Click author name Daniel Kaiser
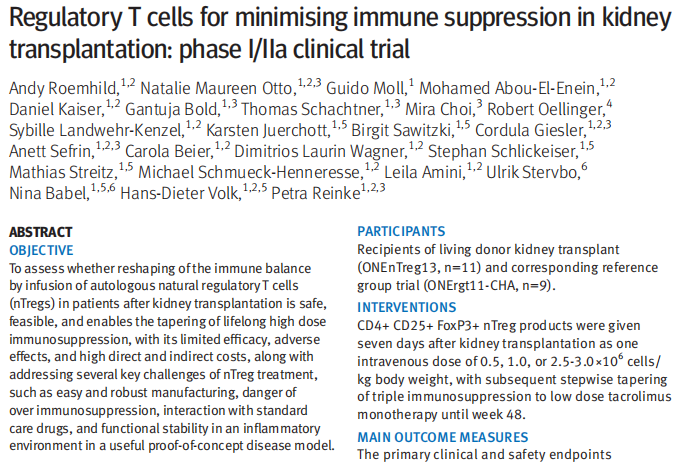The height and width of the screenshot is (462, 682). (x=52, y=107)
